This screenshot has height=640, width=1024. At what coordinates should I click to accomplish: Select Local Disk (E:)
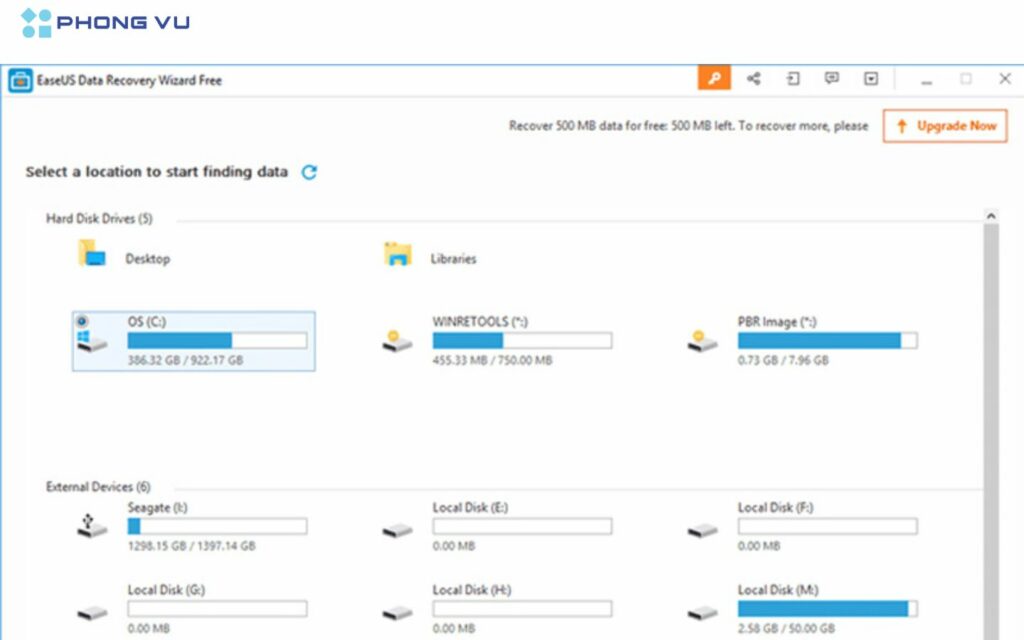(x=470, y=508)
